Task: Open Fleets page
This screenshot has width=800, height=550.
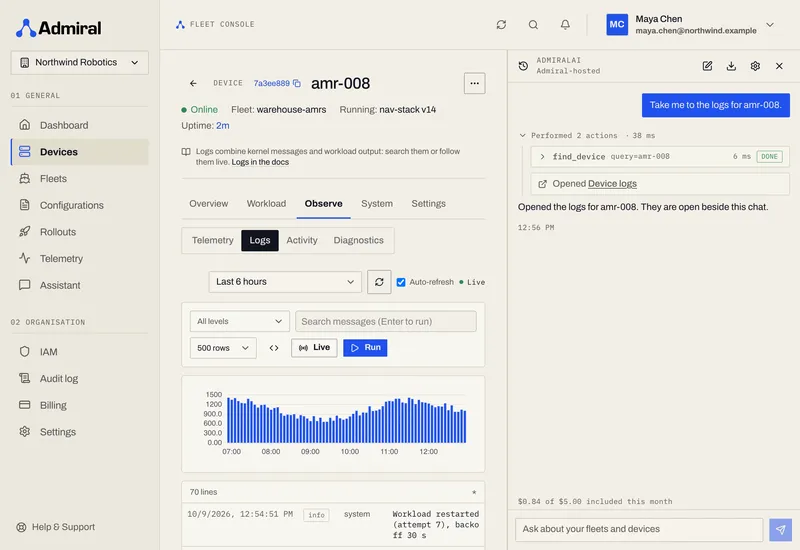Action: tap(80, 179)
